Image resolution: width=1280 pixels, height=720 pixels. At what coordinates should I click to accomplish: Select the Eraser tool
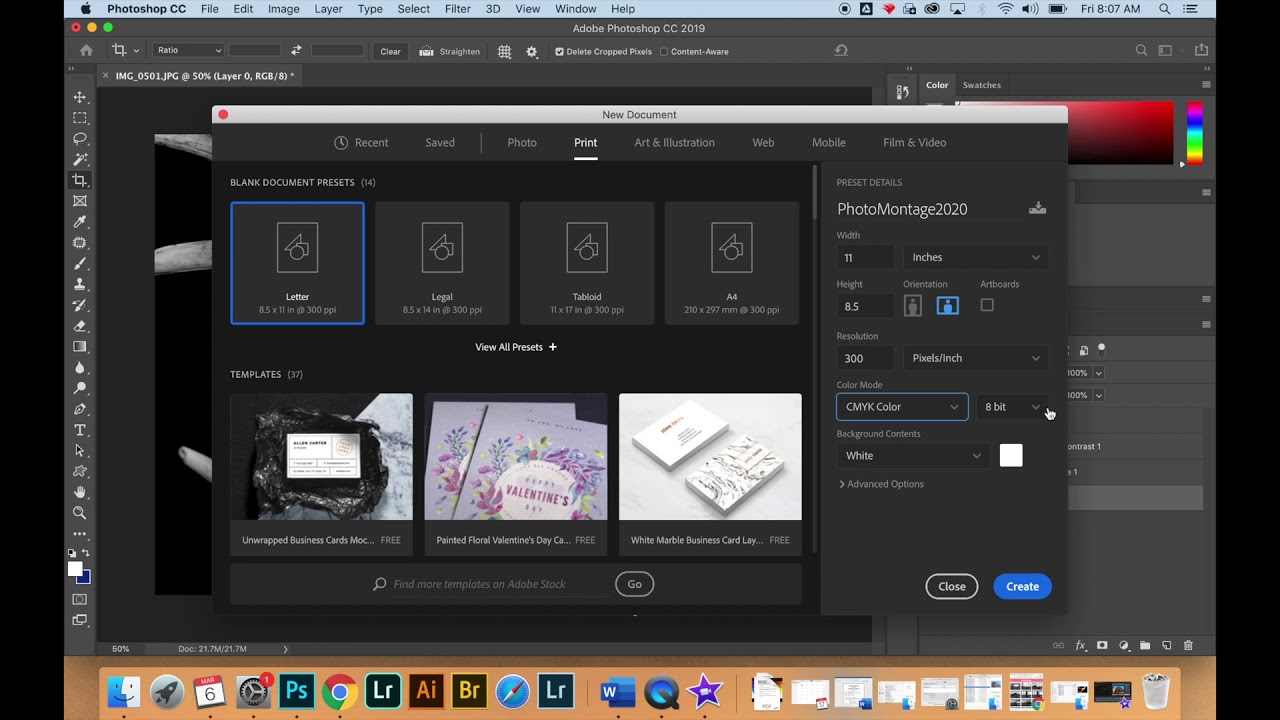tap(80, 326)
